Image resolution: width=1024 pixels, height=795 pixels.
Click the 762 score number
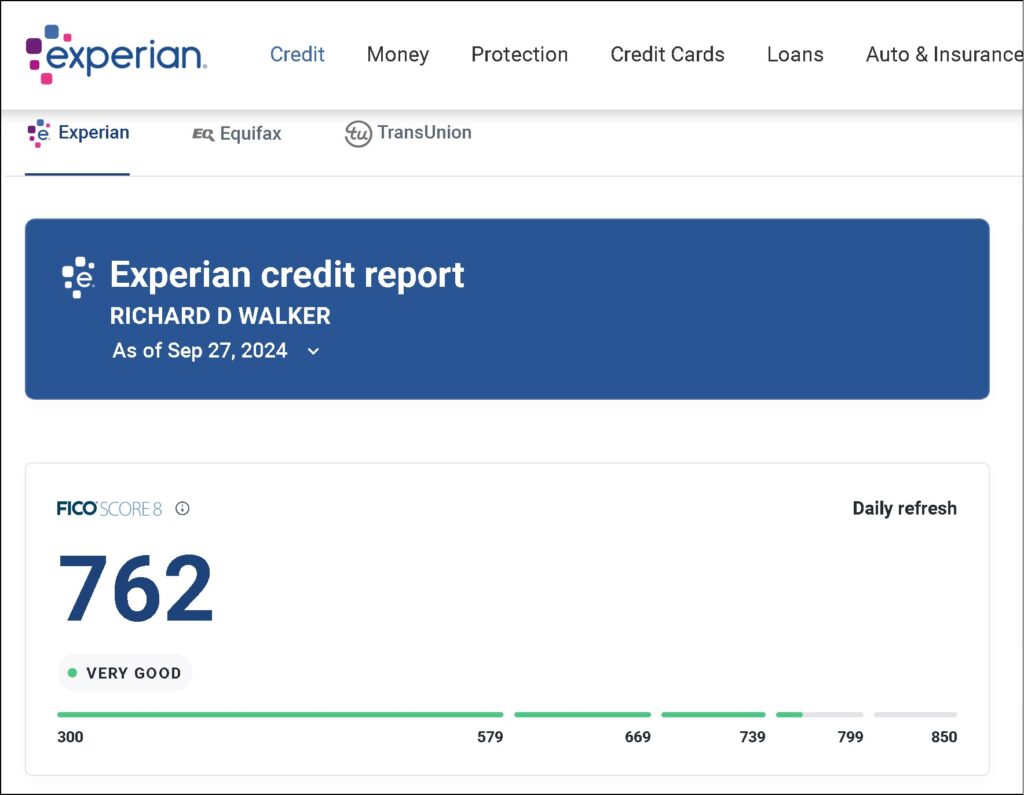136,589
